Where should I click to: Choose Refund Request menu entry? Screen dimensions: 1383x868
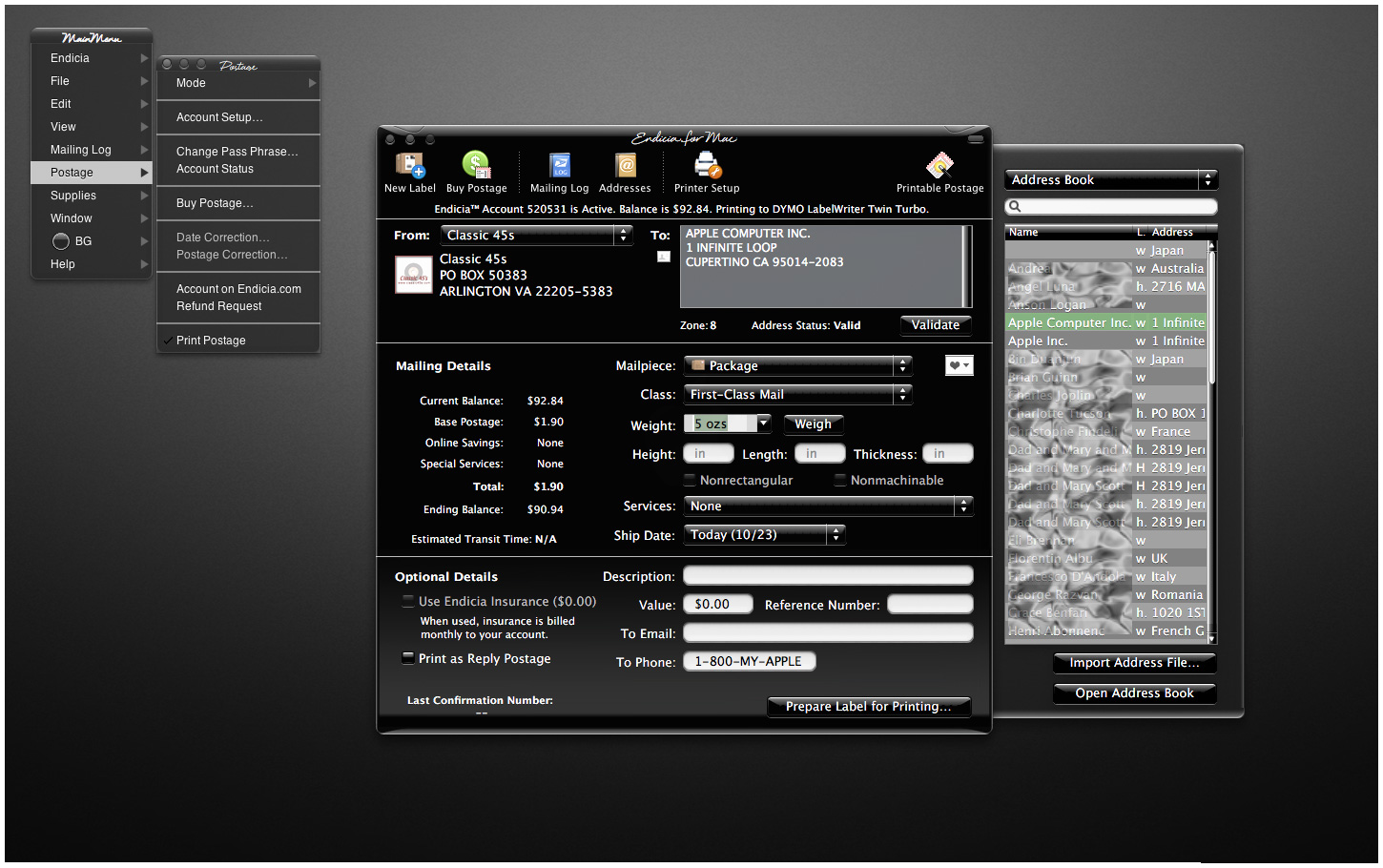[238, 306]
